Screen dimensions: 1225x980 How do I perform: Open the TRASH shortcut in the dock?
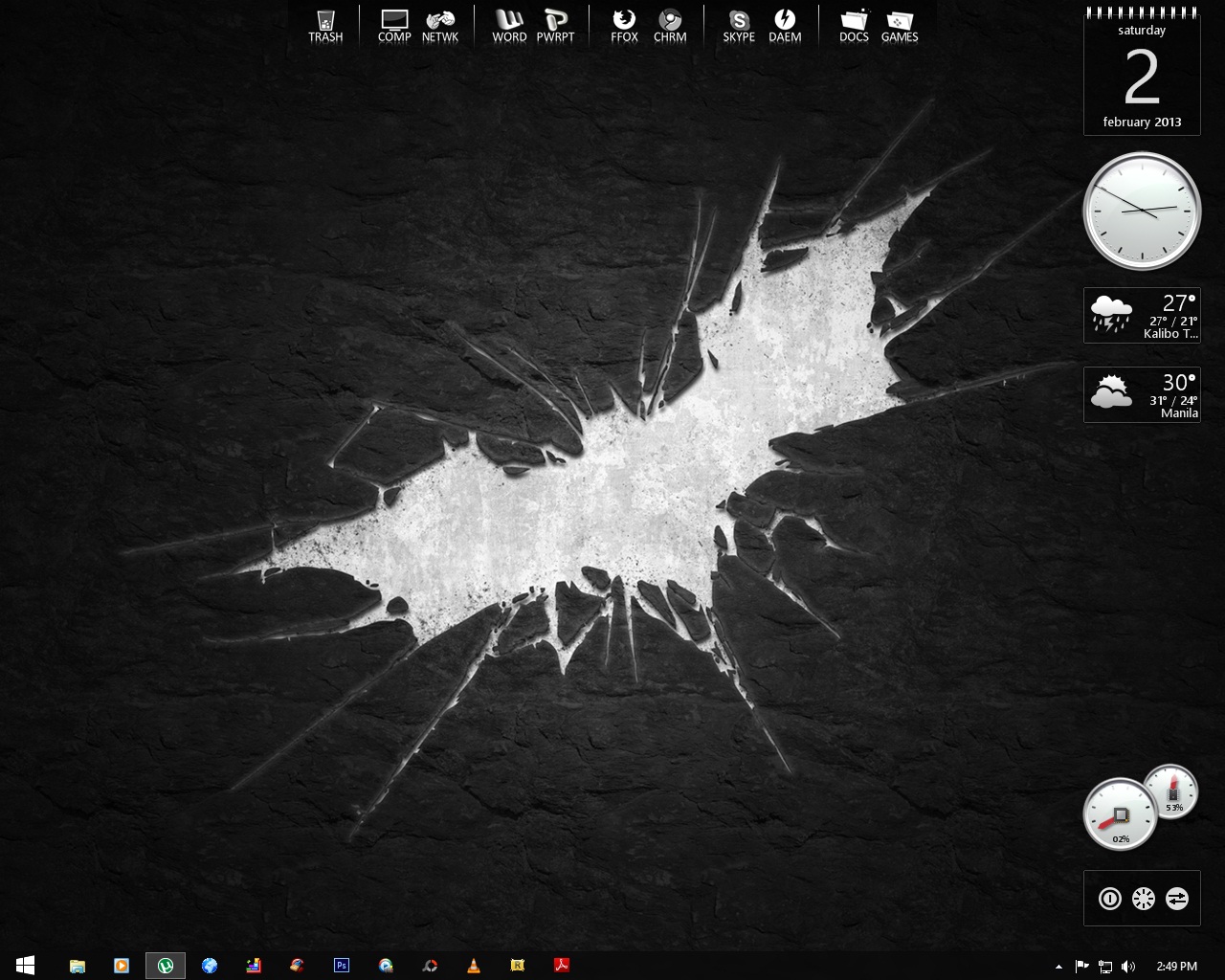325,26
